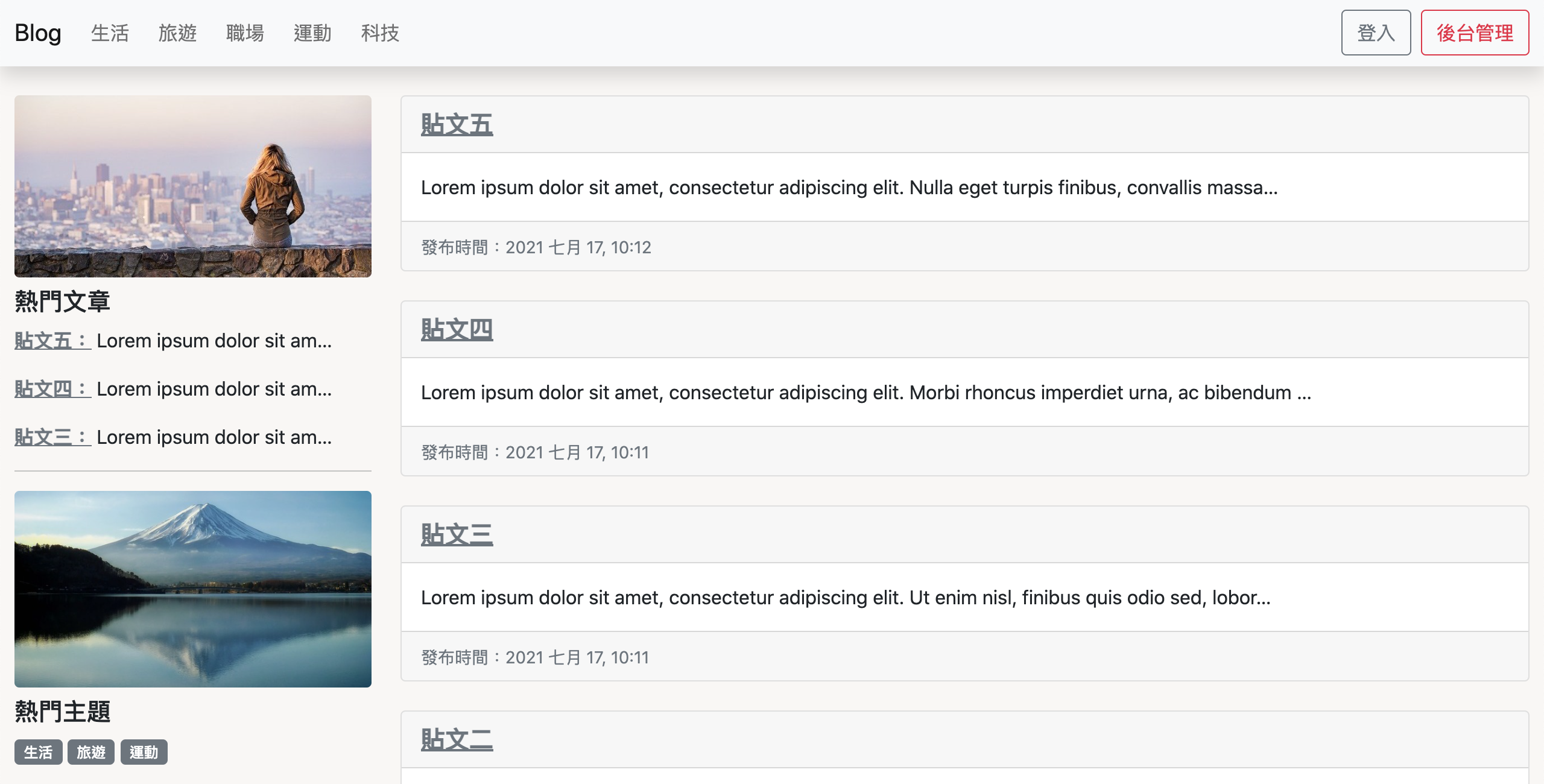Open the 貼文二 post title link
Image resolution: width=1544 pixels, height=784 pixels.
coord(457,739)
